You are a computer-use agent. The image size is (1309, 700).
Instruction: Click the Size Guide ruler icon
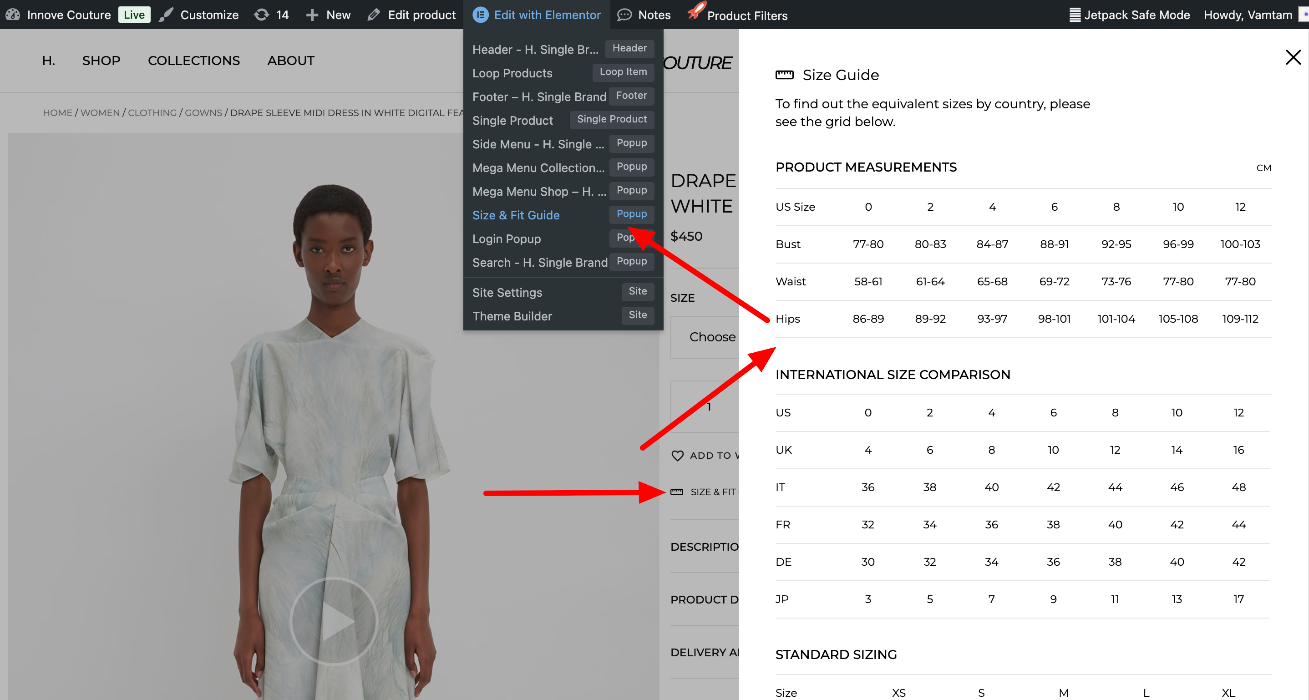pyautogui.click(x=785, y=75)
